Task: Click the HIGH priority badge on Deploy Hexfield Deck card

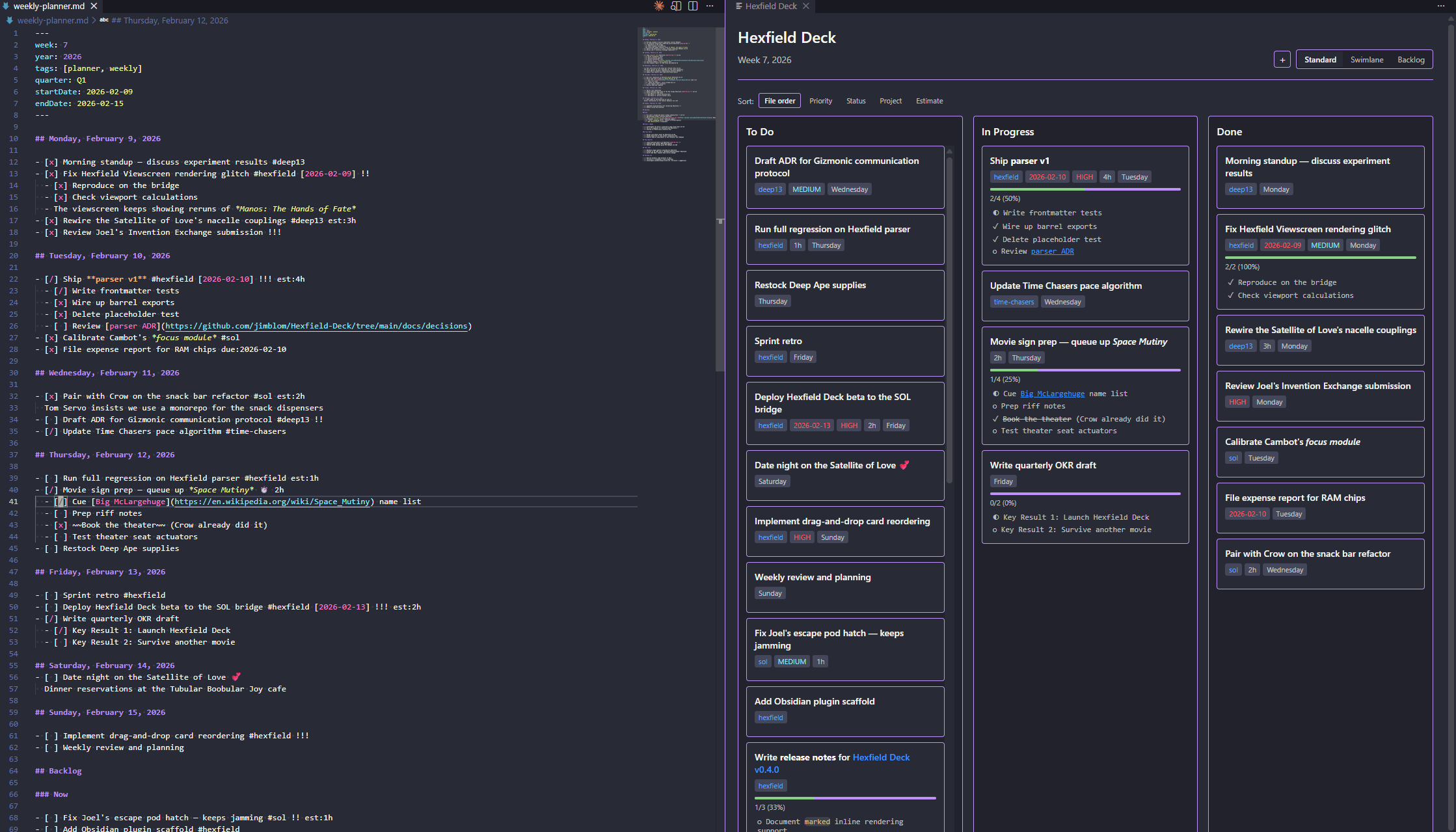Action: [849, 425]
